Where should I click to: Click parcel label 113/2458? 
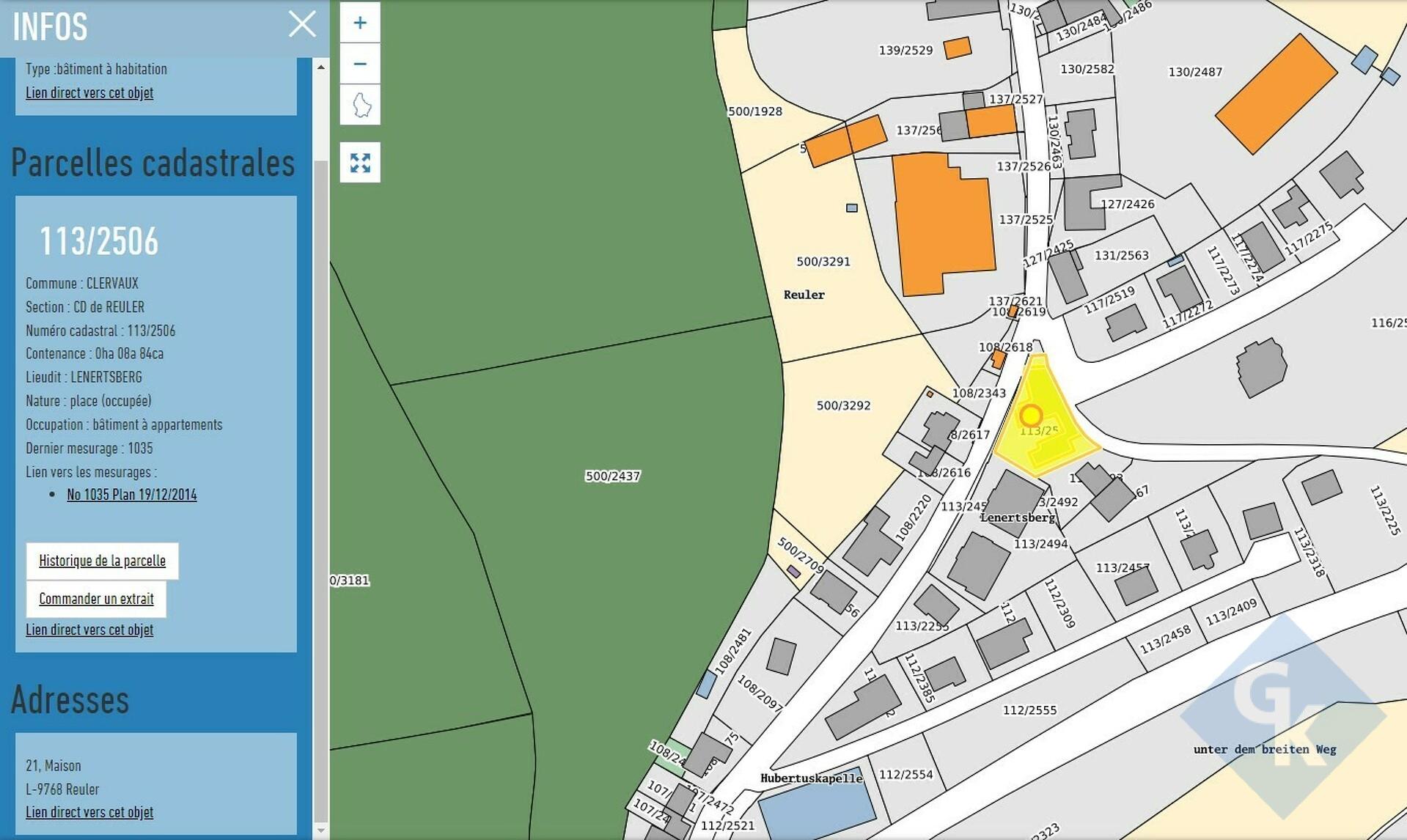[1165, 639]
